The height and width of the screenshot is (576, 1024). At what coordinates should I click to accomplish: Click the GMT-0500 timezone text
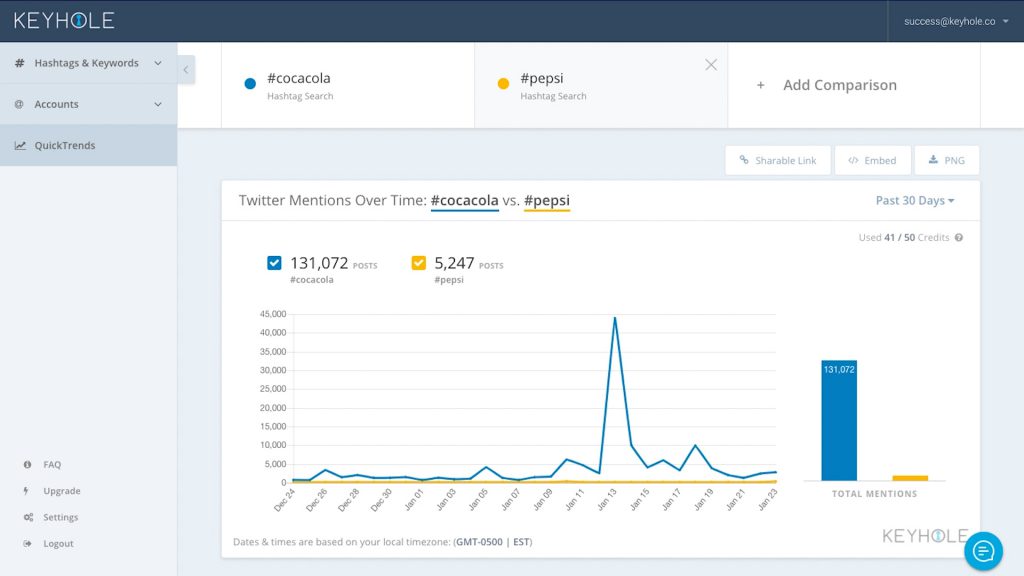(x=479, y=542)
